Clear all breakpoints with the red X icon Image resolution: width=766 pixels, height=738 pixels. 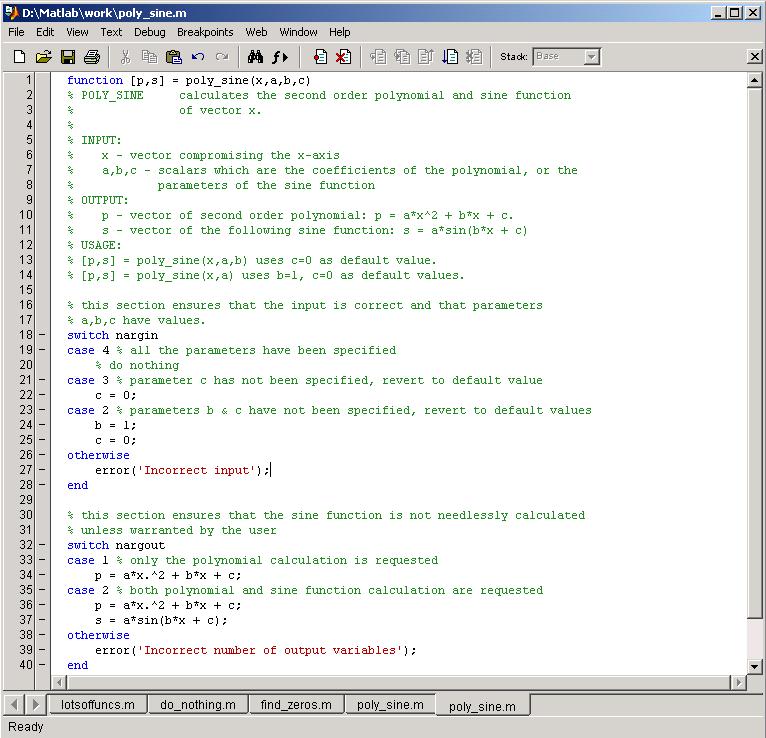tap(343, 57)
